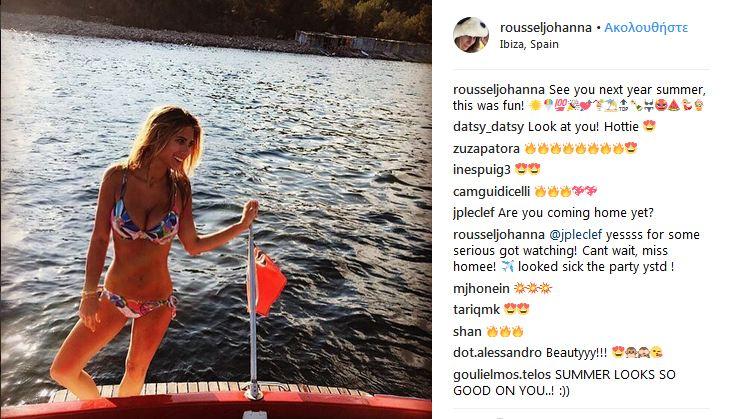Click airplane emoji in rousseljohanna's reply
The height and width of the screenshot is (419, 731).
508,267
